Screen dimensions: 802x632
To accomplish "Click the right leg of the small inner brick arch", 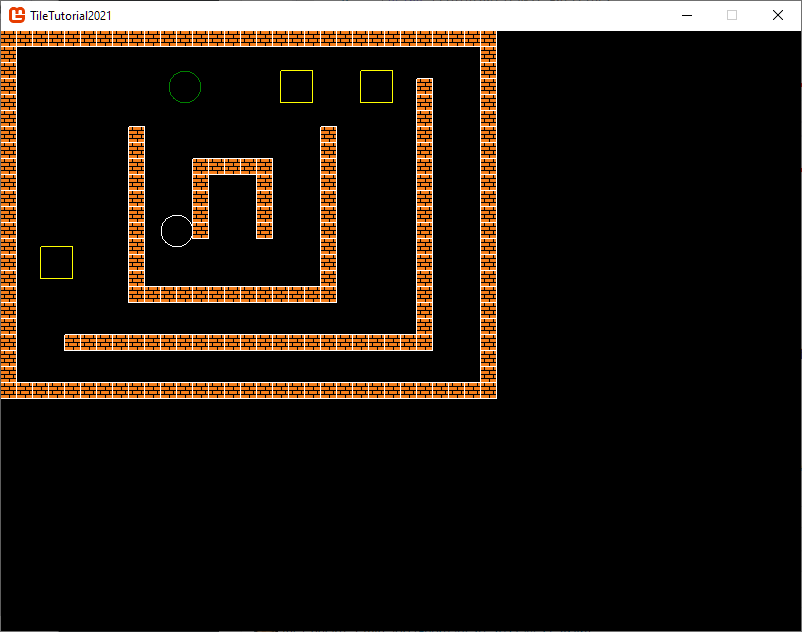I will (264, 206).
